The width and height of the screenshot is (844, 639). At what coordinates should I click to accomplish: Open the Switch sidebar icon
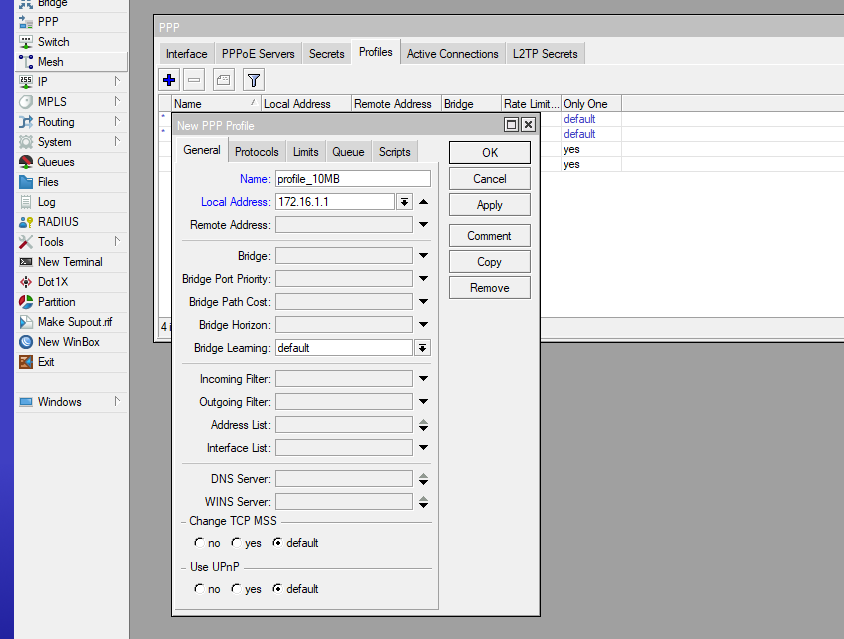(26, 42)
